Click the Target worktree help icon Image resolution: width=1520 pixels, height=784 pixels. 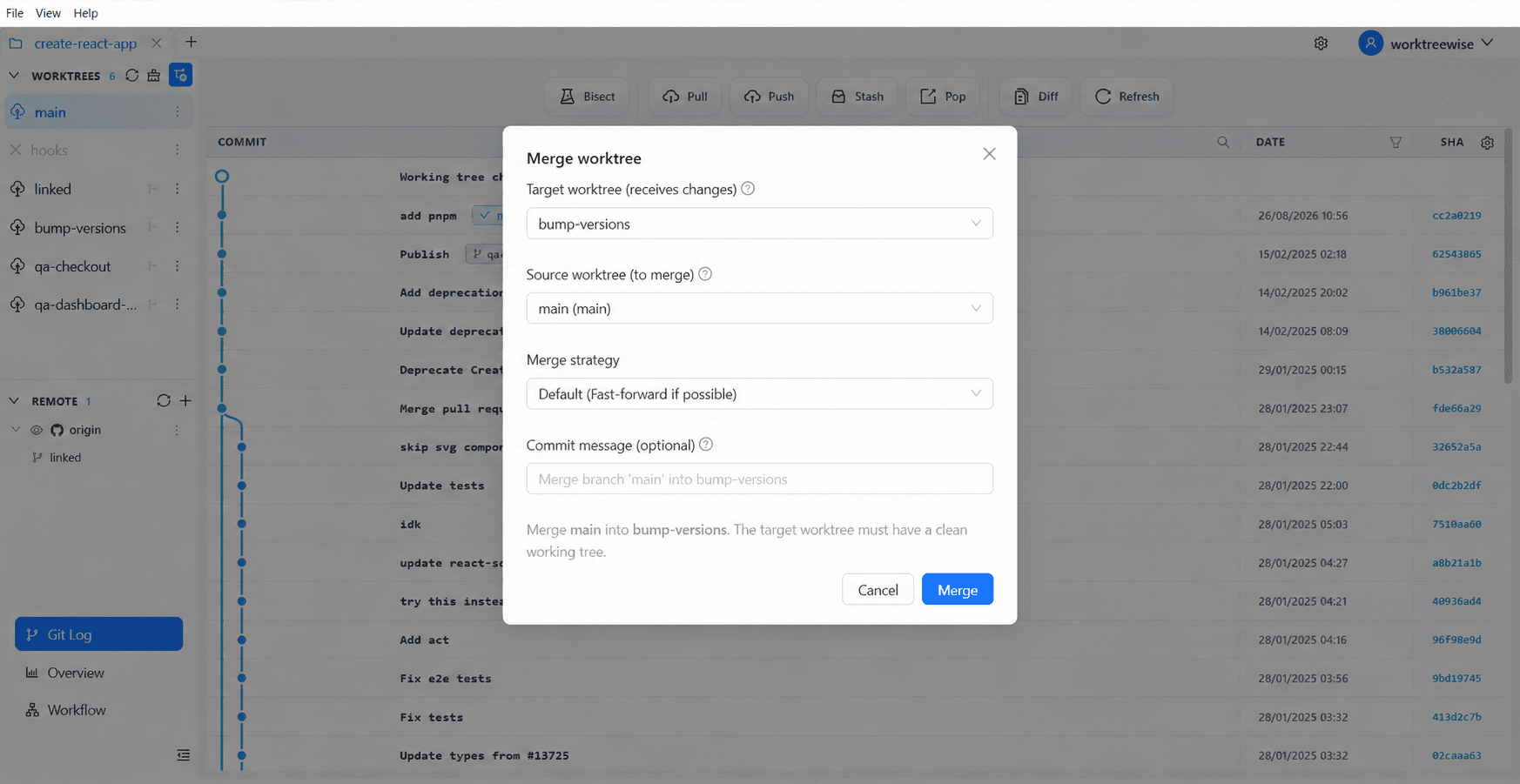tap(748, 189)
